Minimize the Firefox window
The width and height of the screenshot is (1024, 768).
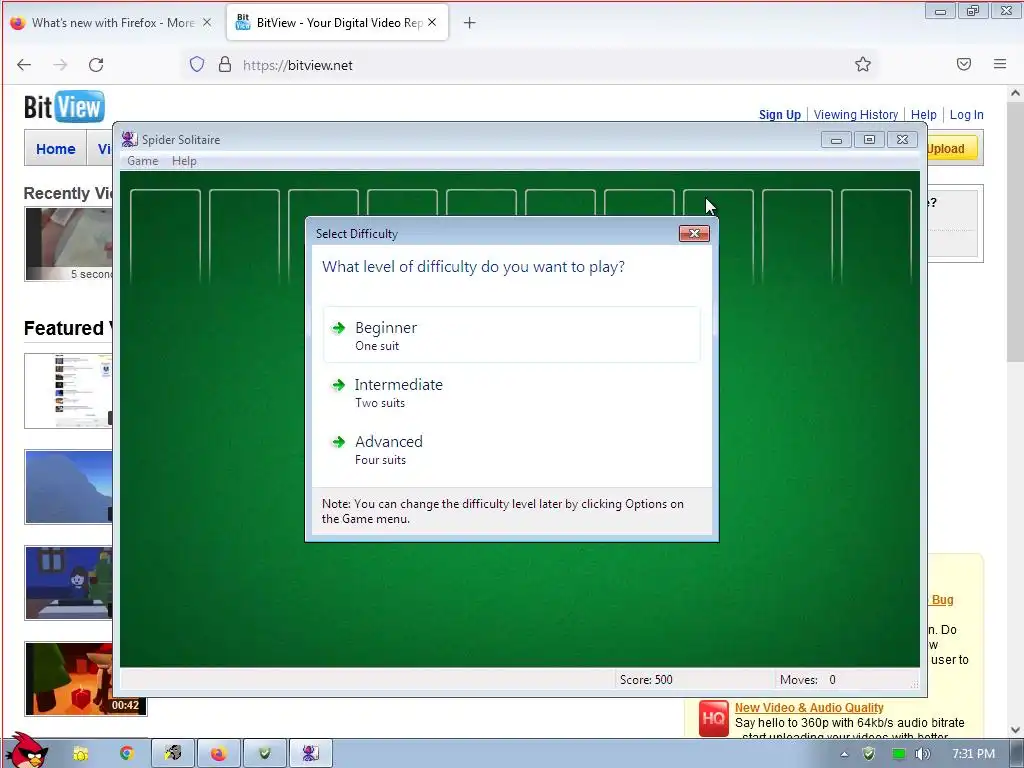(x=940, y=10)
